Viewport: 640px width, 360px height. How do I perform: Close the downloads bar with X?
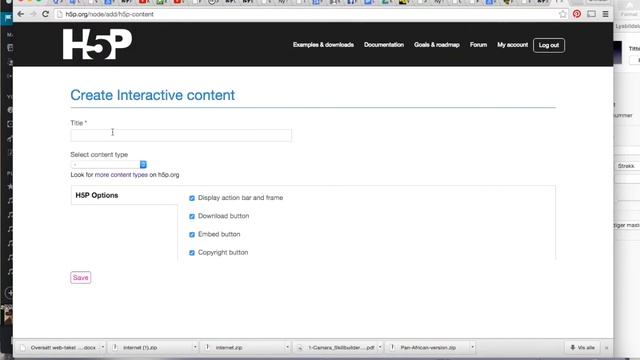(606, 348)
